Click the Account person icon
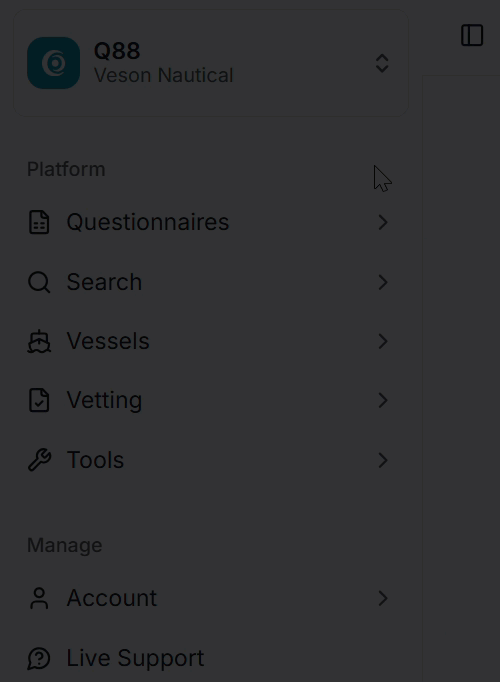500x682 pixels. point(39,598)
